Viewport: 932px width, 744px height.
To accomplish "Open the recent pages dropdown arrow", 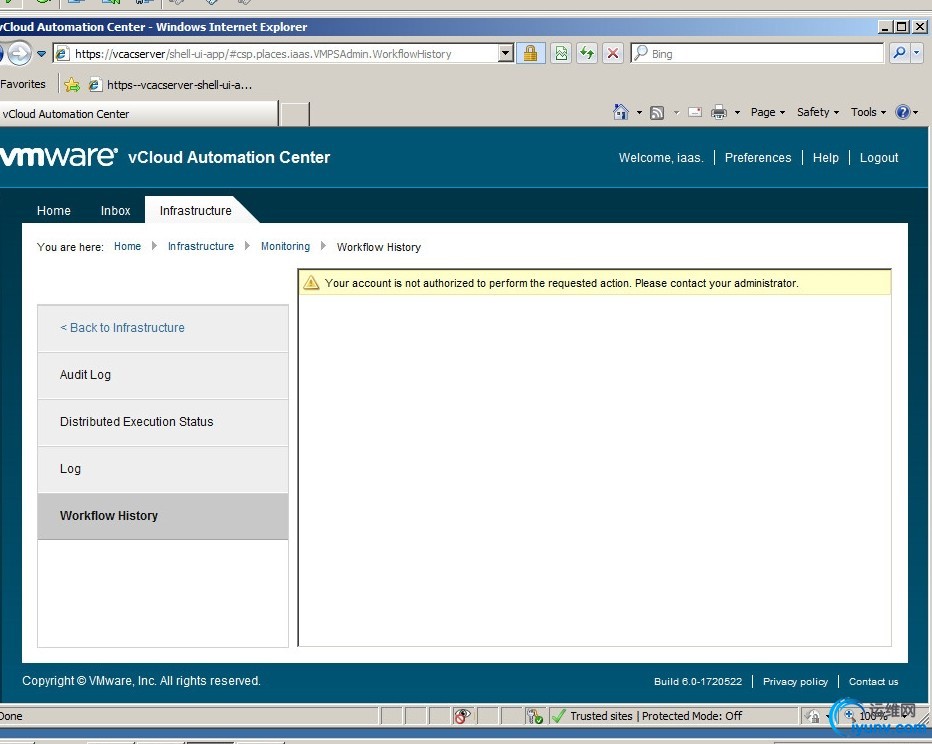I will pos(41,54).
